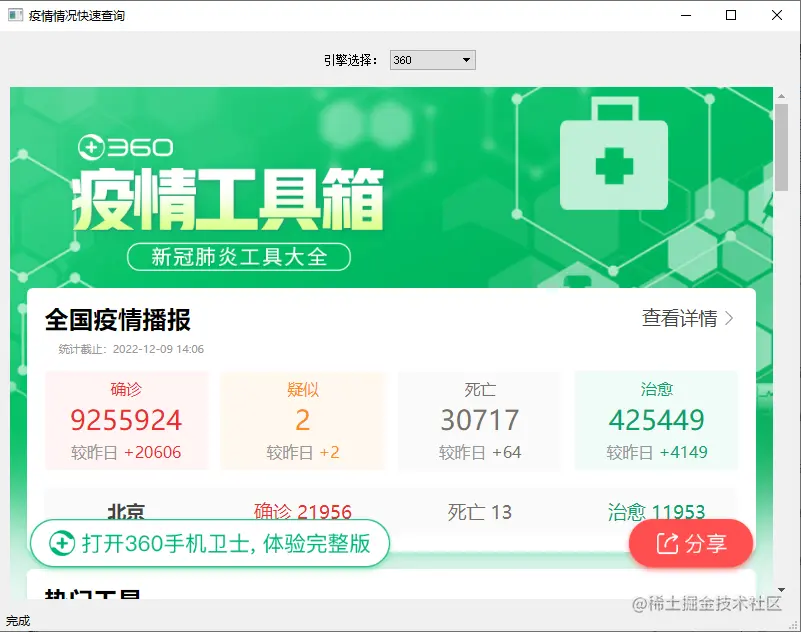Screen dimensions: 801x632
Task: Click the share arrow icon in 分享 button
Action: point(667,543)
